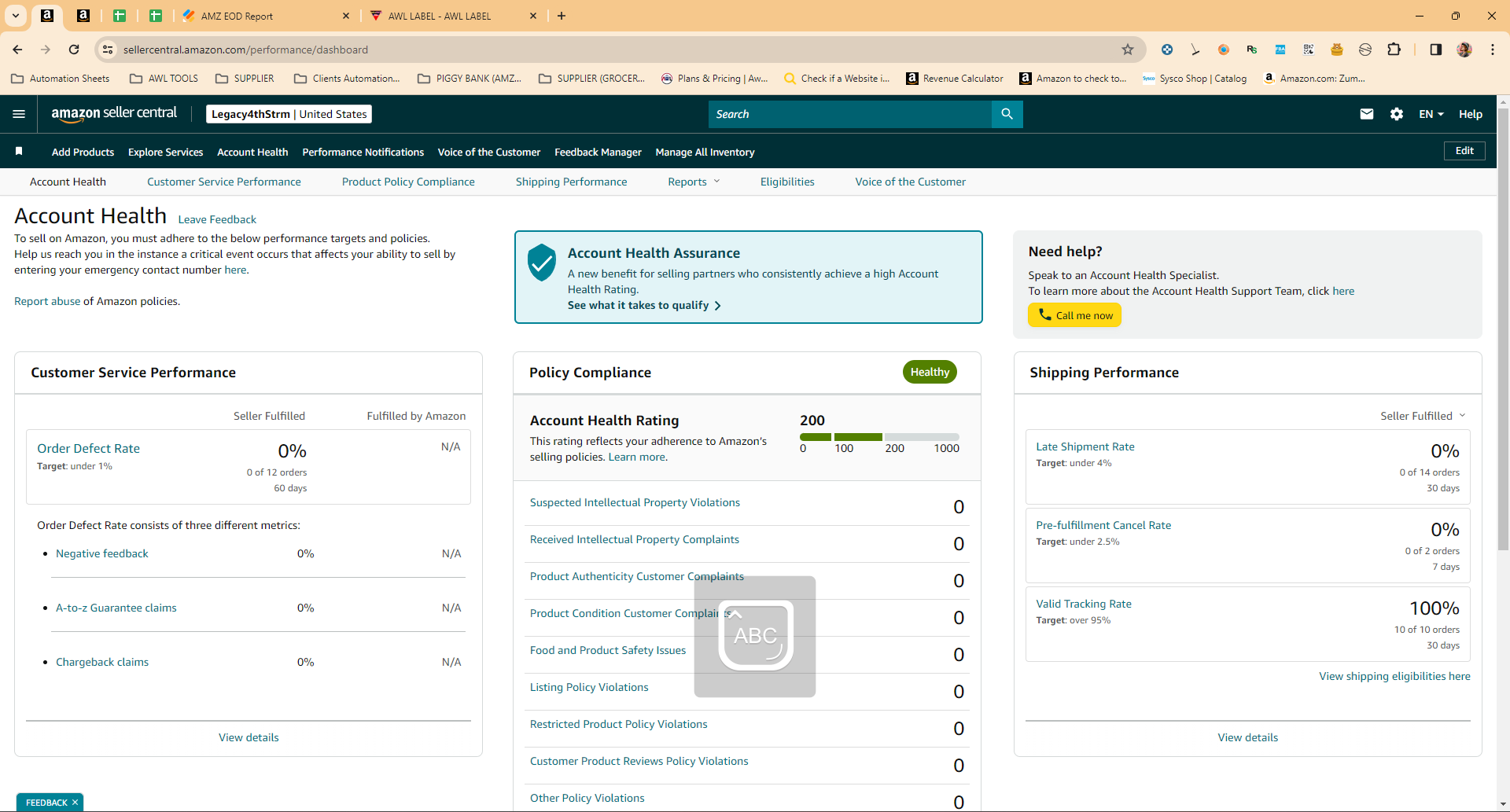
Task: Click the Account Health Rating progress bar
Action: [879, 436]
